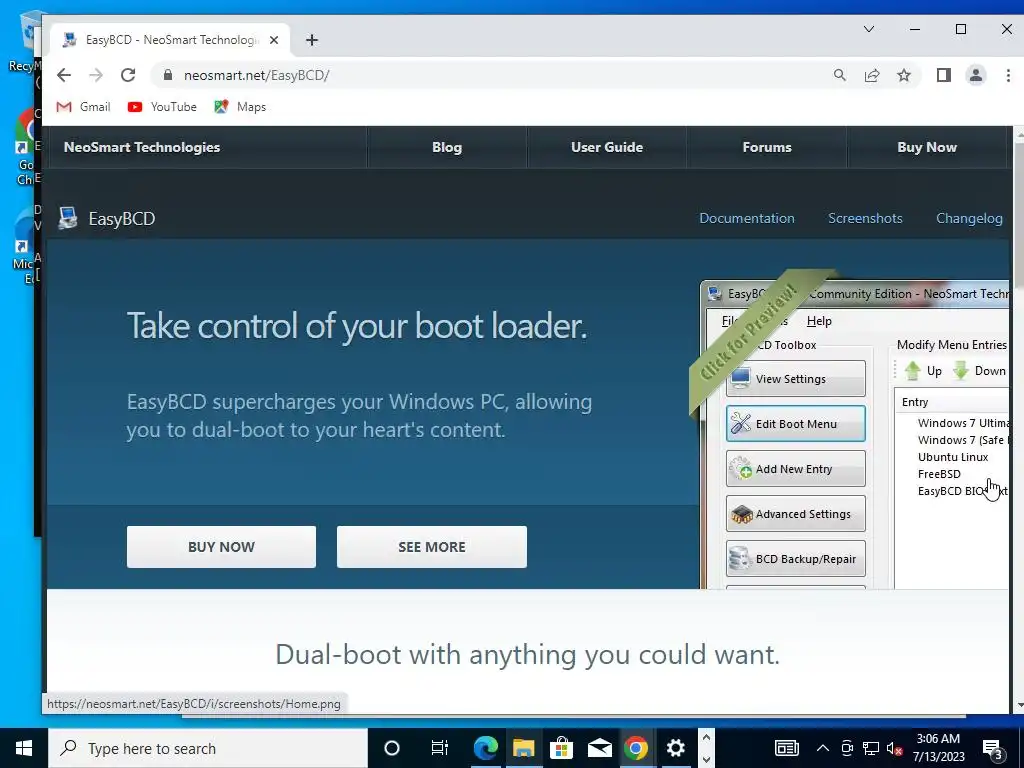Viewport: 1024px width, 768px height.
Task: Click View Settings in the preview screenshot
Action: 795,379
